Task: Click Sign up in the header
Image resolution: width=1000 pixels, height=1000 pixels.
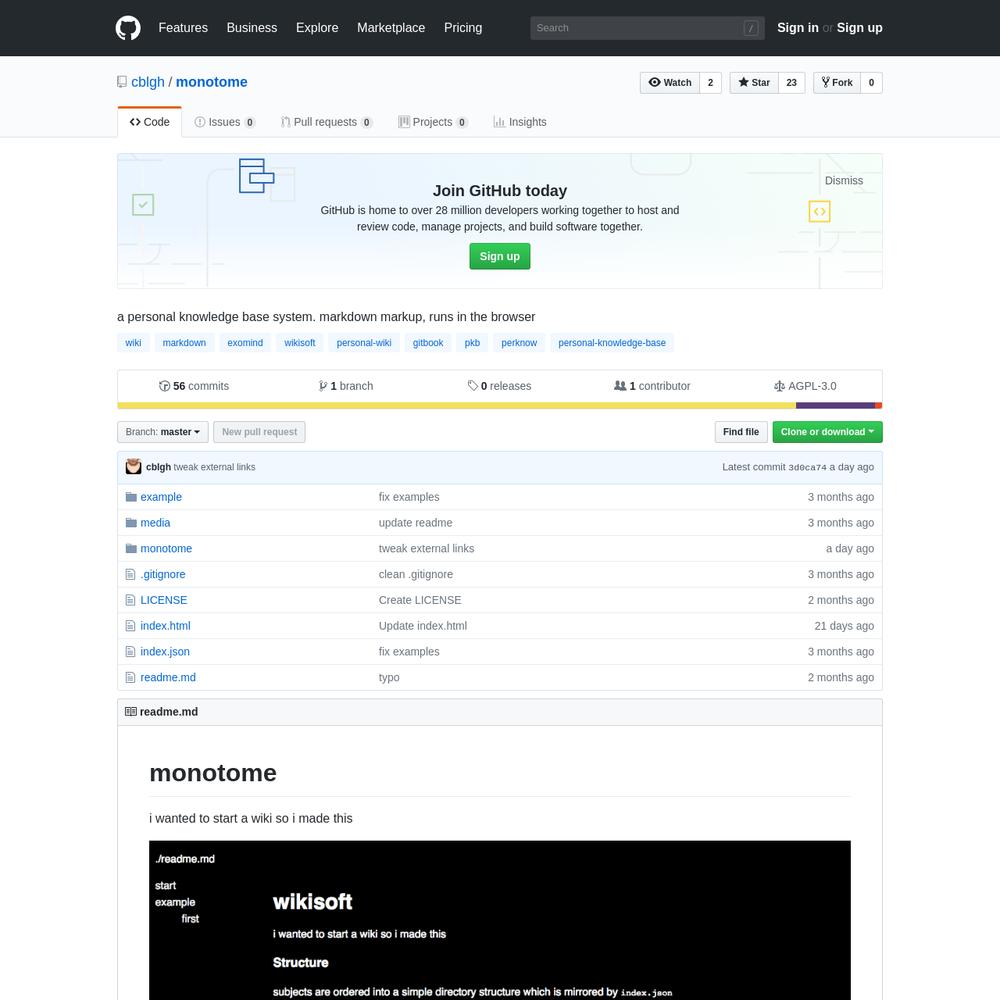Action: [859, 28]
